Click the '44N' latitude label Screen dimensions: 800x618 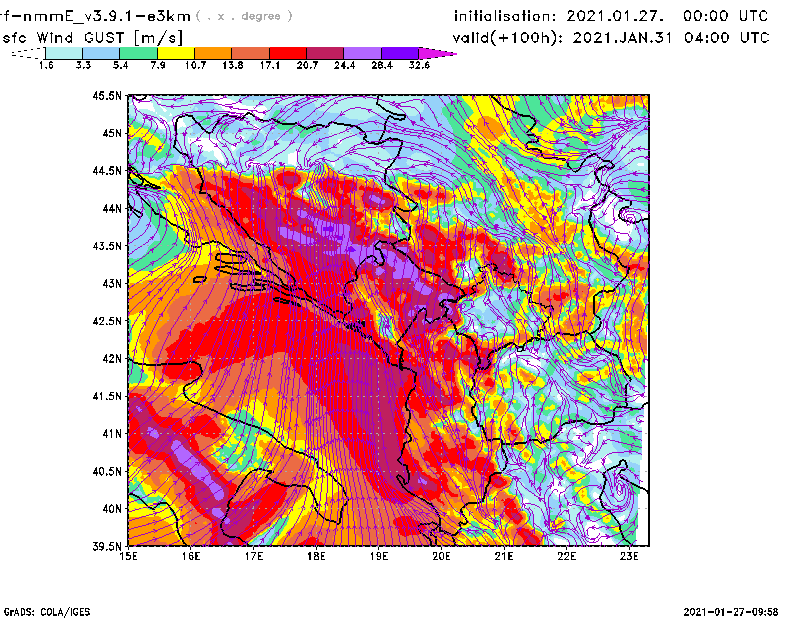coord(112,208)
